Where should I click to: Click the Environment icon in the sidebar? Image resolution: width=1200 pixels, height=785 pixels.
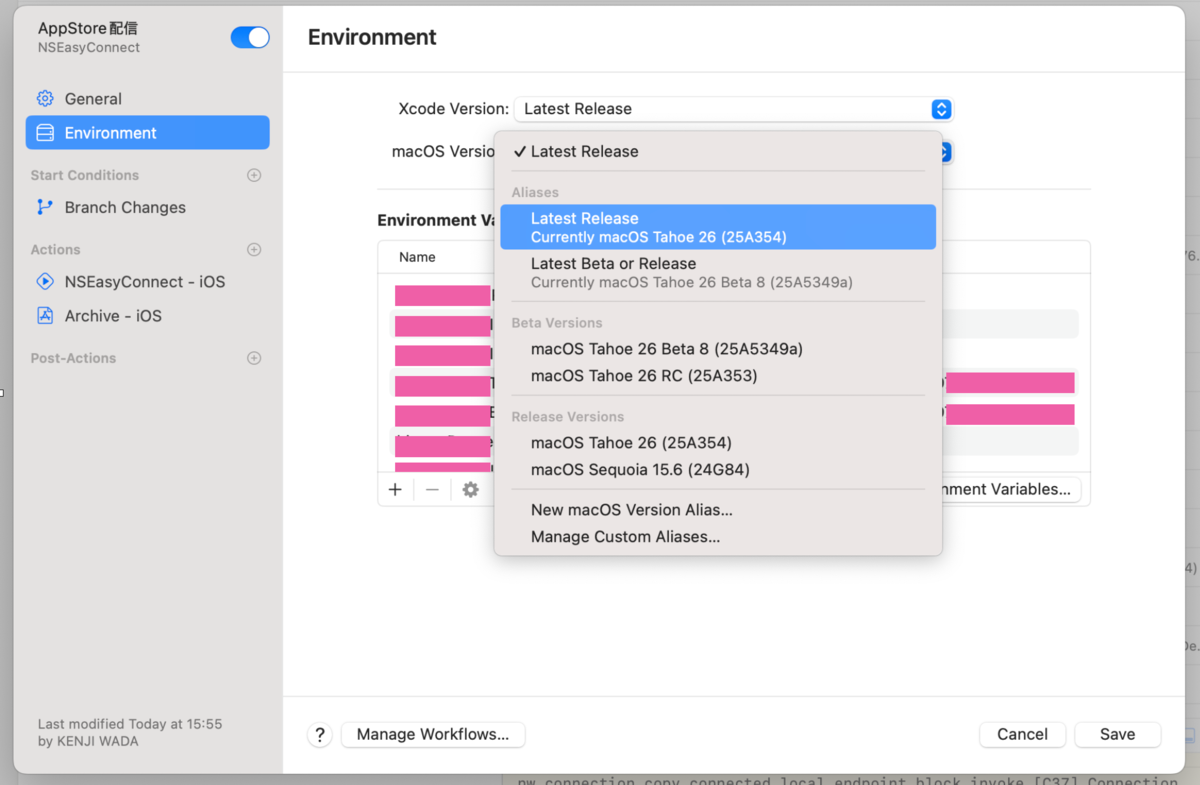point(45,133)
